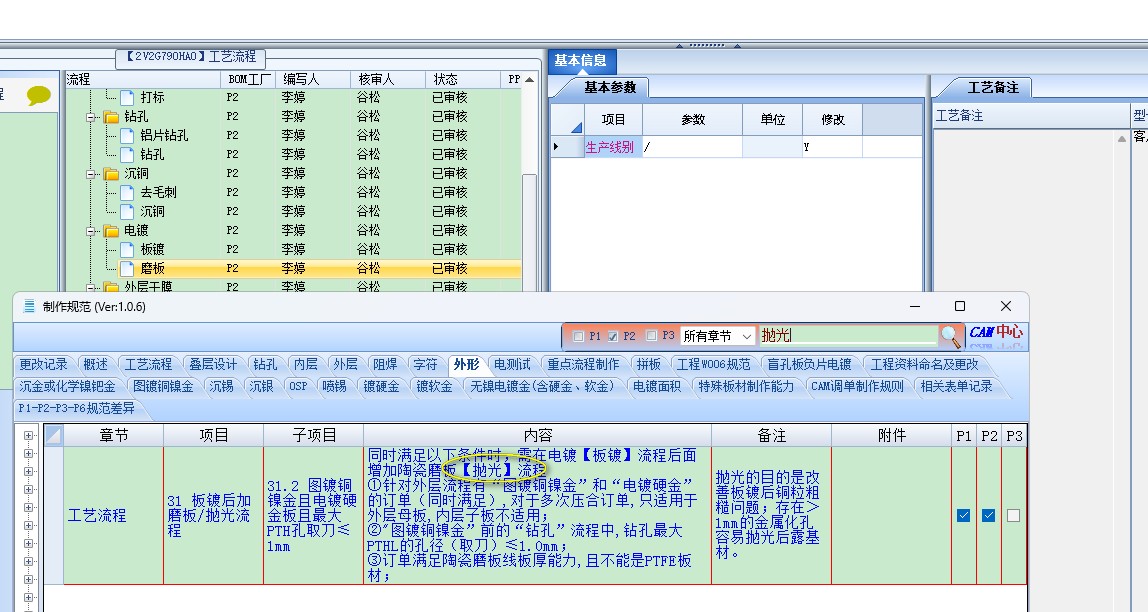
Task: Select the 铝片钻孔 process row
Action: coord(294,135)
